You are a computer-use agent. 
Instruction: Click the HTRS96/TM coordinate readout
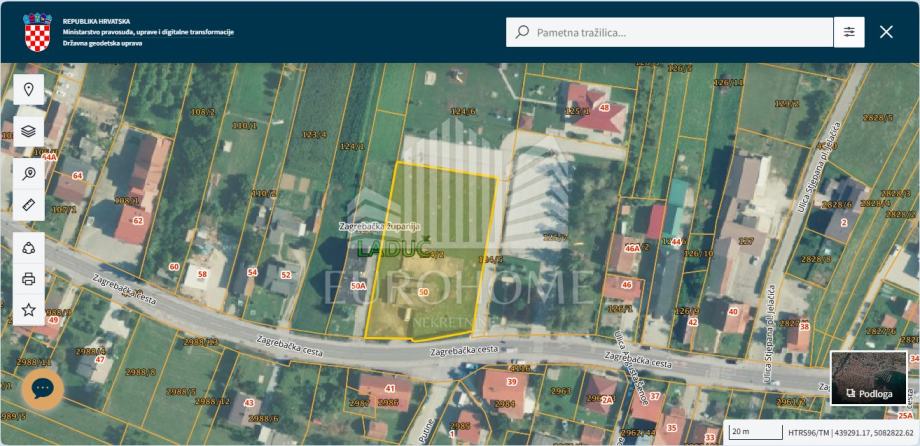tap(851, 433)
